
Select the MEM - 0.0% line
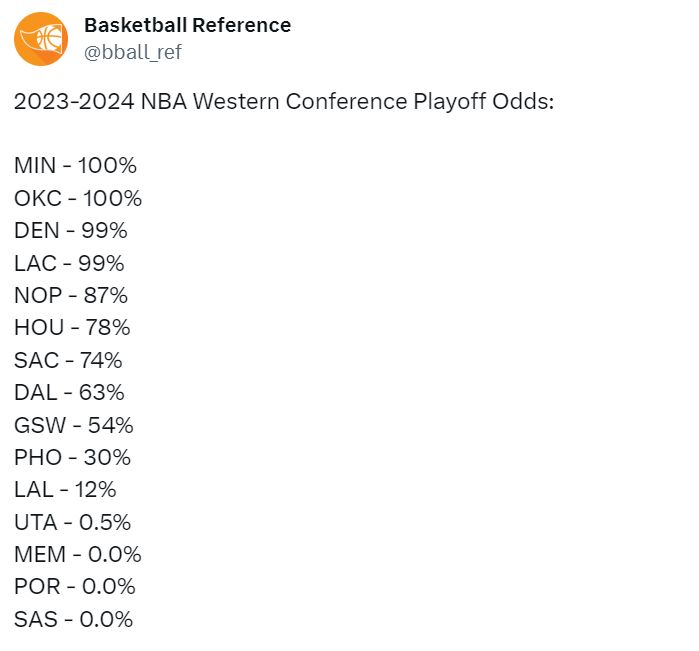click(x=78, y=554)
